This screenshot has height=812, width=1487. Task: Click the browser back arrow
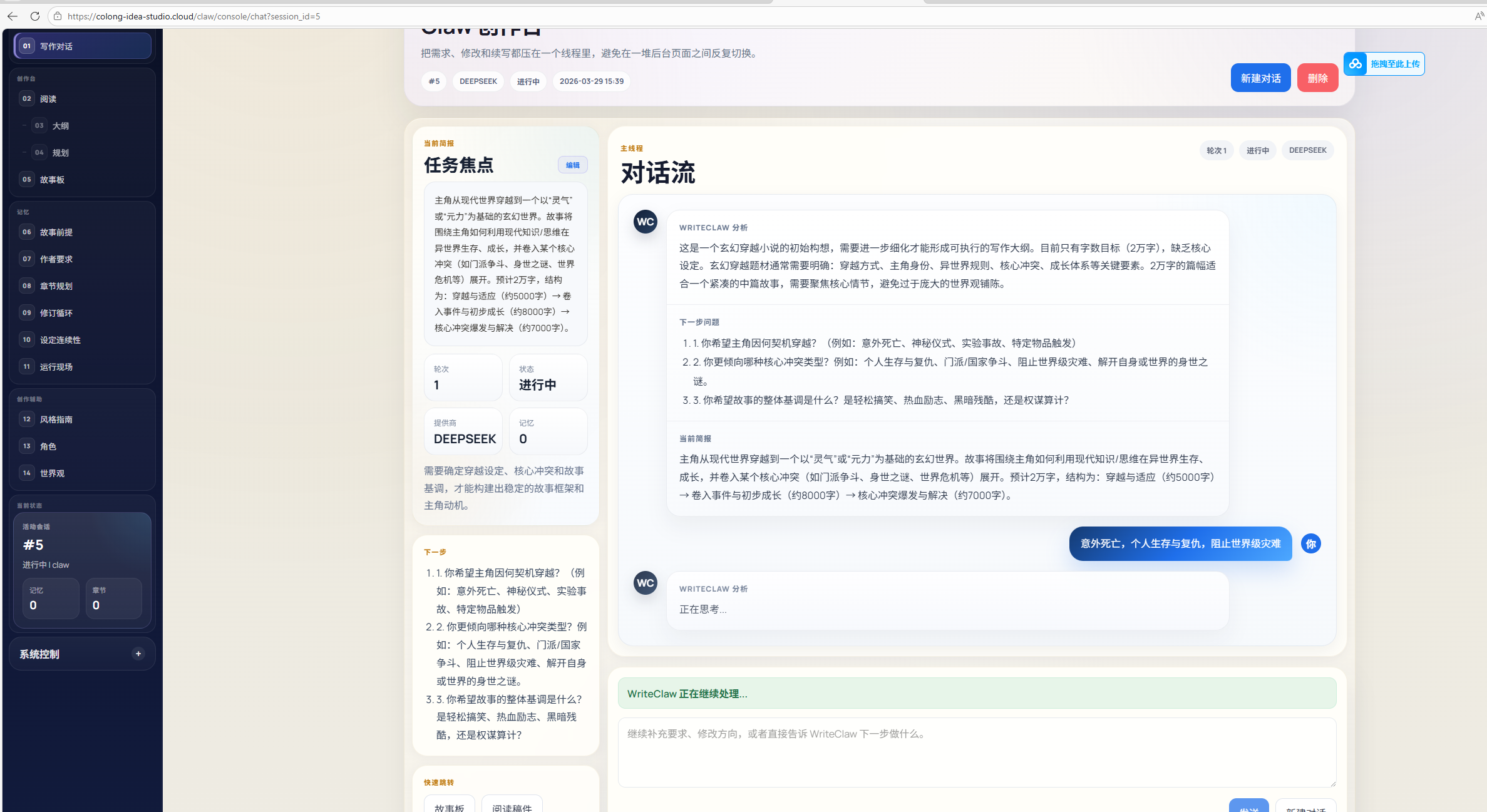[13, 16]
